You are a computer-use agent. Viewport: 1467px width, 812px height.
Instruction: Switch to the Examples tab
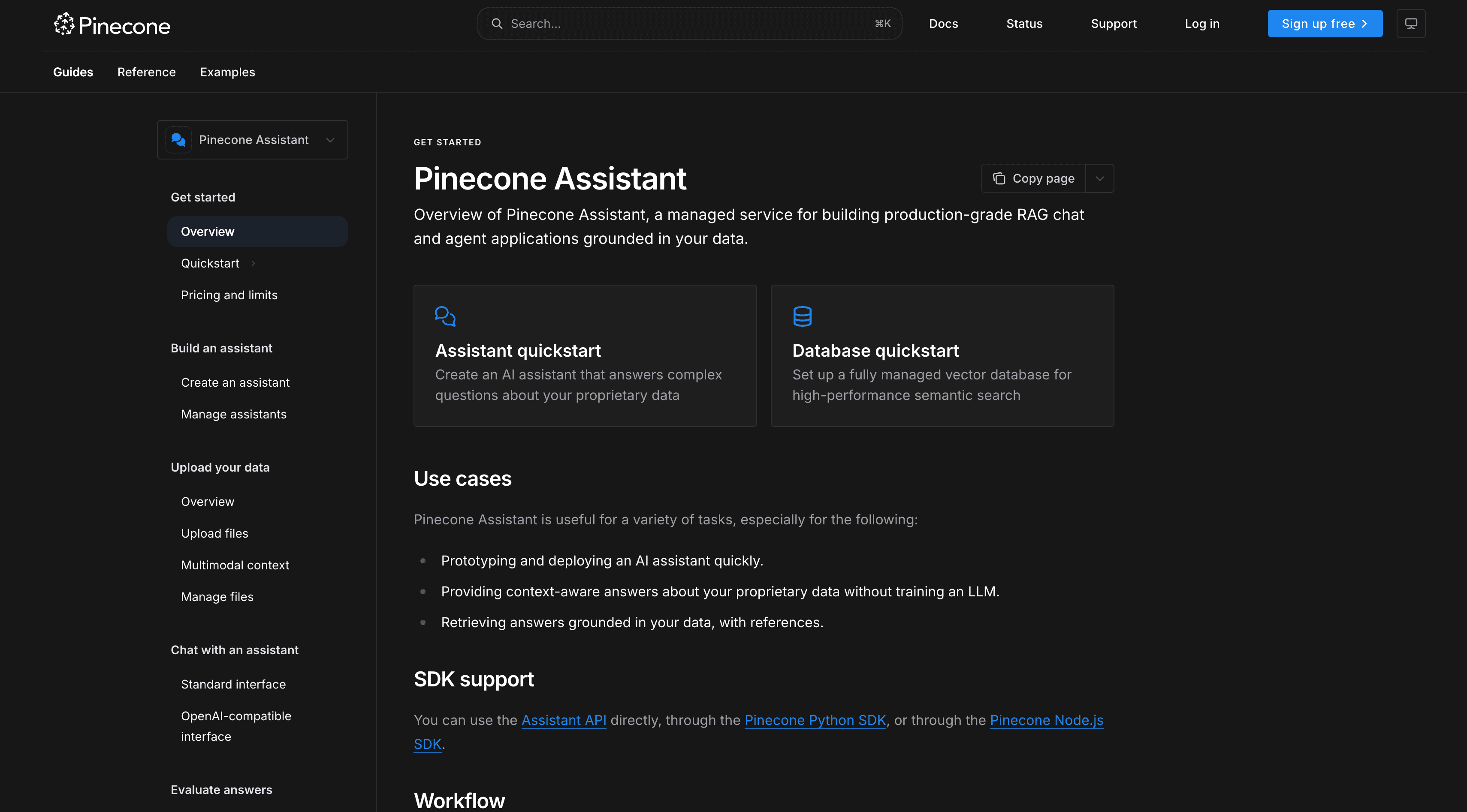coord(227,72)
